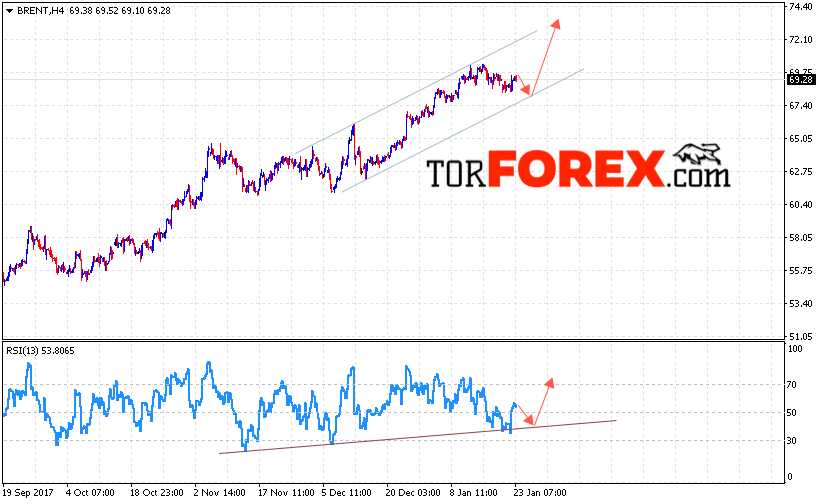Click the BRENT,H4 symbol title text
This screenshot has width=824, height=504.
pyautogui.click(x=40, y=11)
